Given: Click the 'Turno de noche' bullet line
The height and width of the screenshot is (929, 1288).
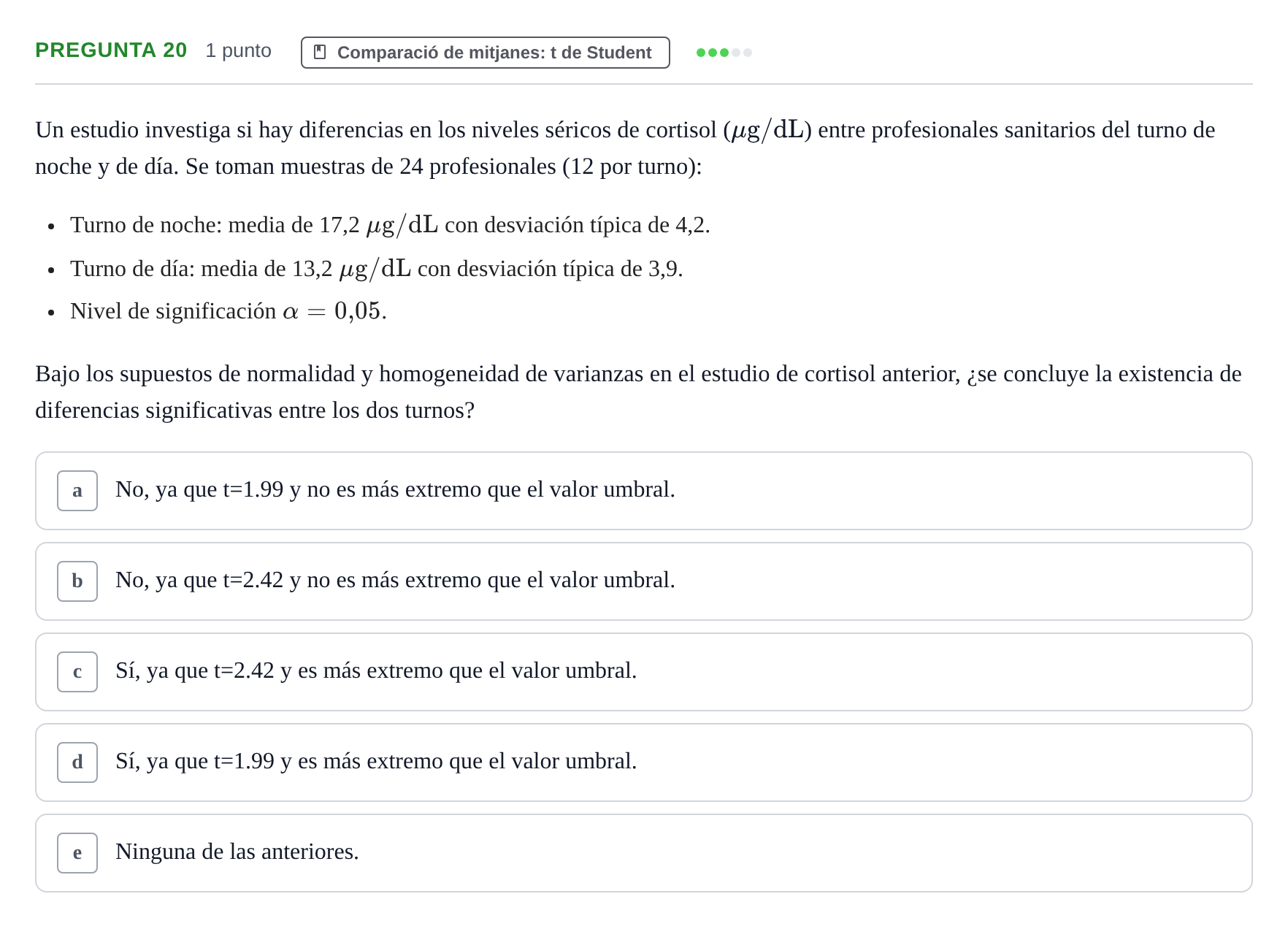Looking at the screenshot, I should (x=390, y=225).
